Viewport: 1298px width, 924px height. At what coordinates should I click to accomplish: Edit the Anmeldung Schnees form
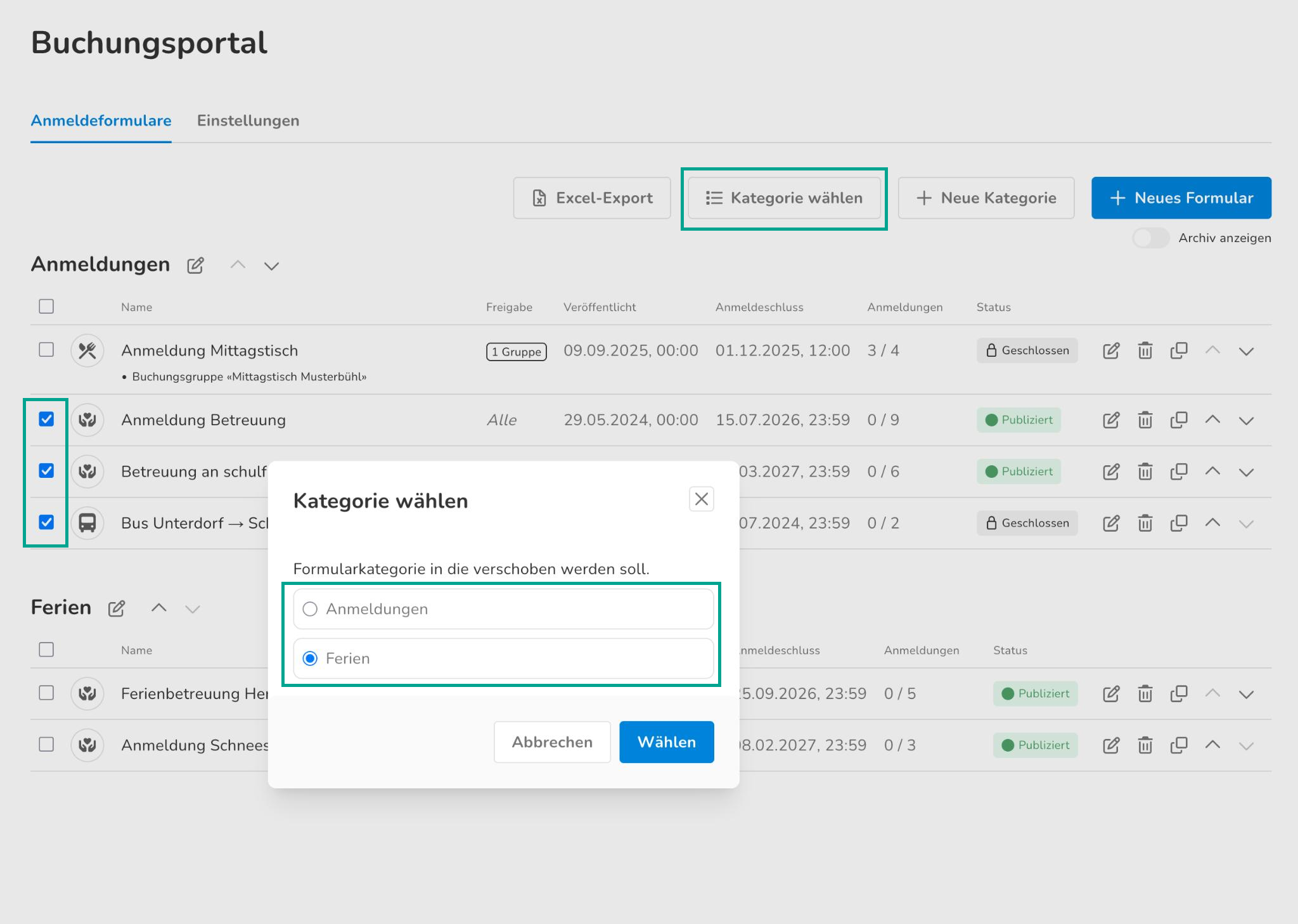coord(1111,745)
